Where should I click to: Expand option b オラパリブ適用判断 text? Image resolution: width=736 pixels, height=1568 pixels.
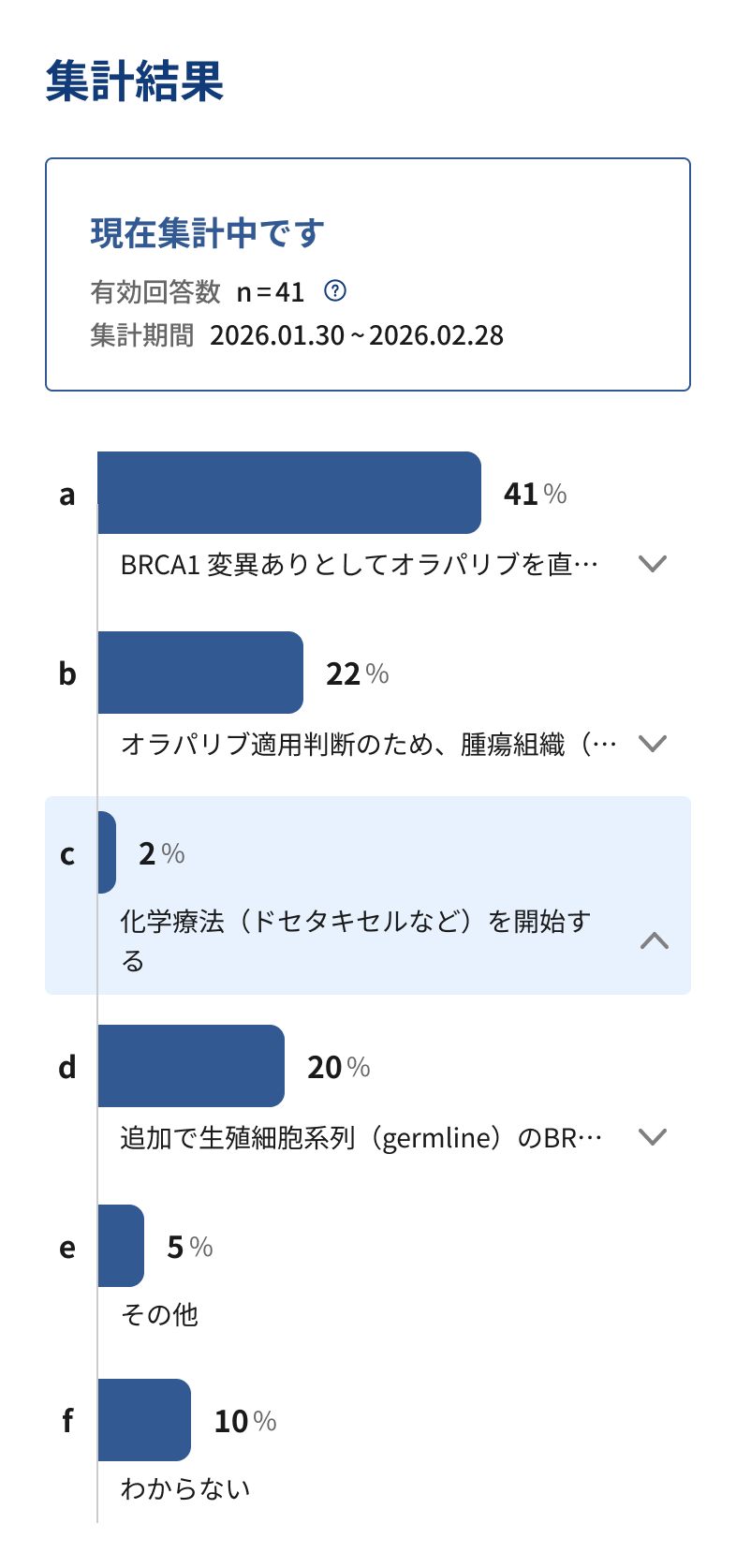tap(652, 744)
